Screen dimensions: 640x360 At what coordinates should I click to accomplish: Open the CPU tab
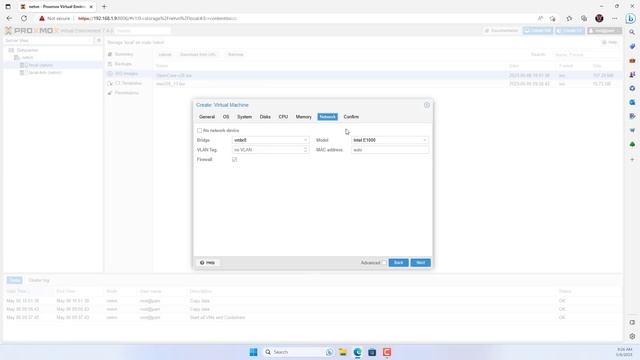point(283,117)
